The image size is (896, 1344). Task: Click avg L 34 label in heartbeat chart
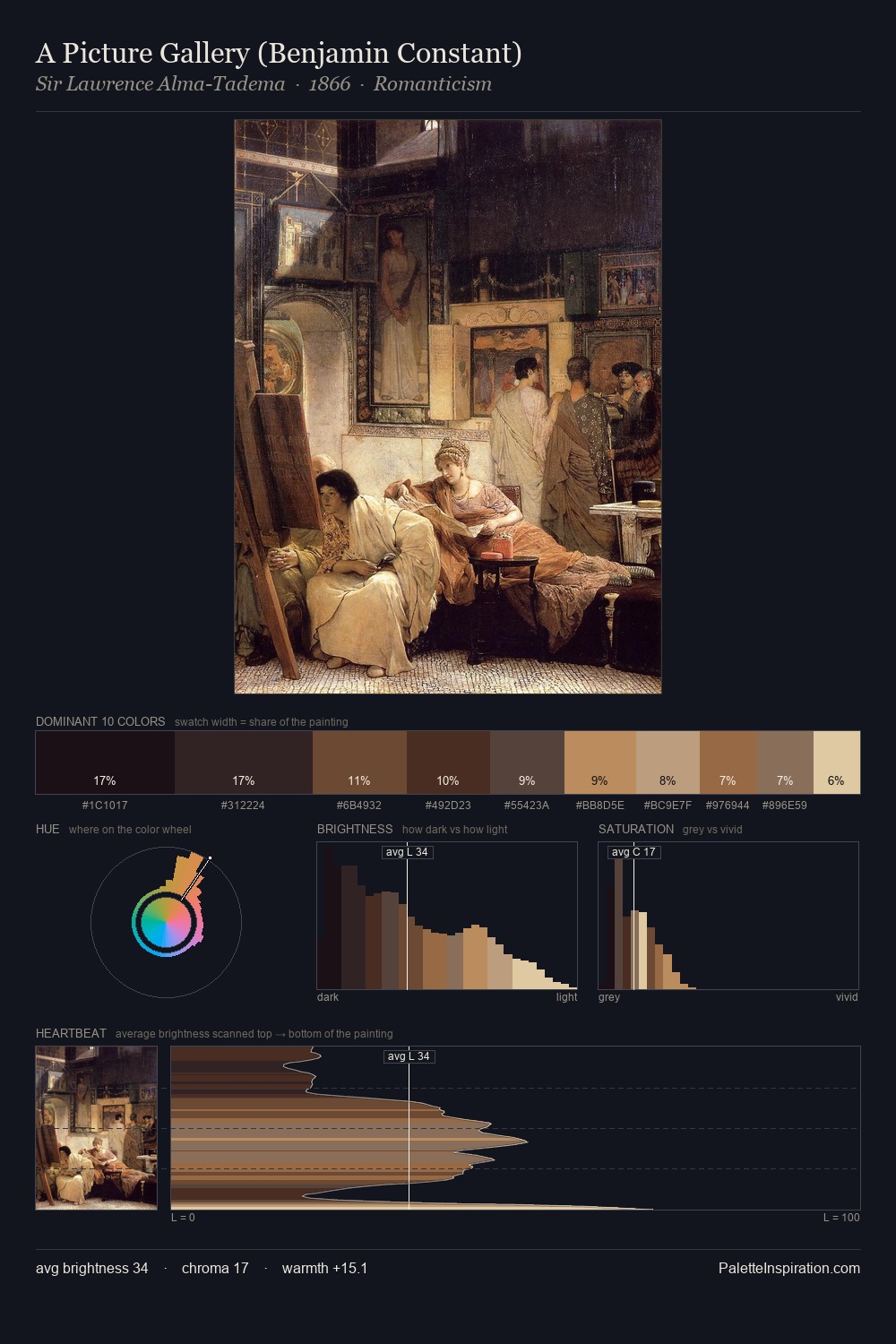tap(409, 1056)
